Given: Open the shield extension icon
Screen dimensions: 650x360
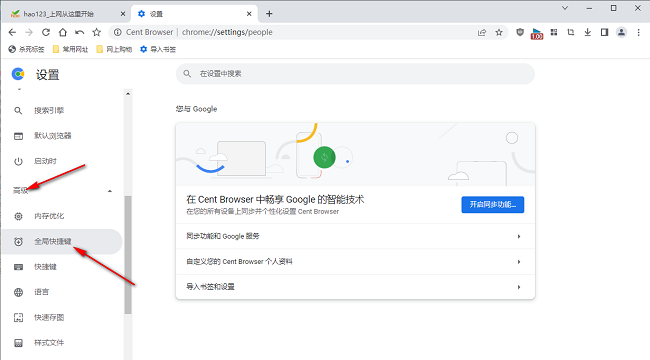Looking at the screenshot, I should [x=520, y=32].
